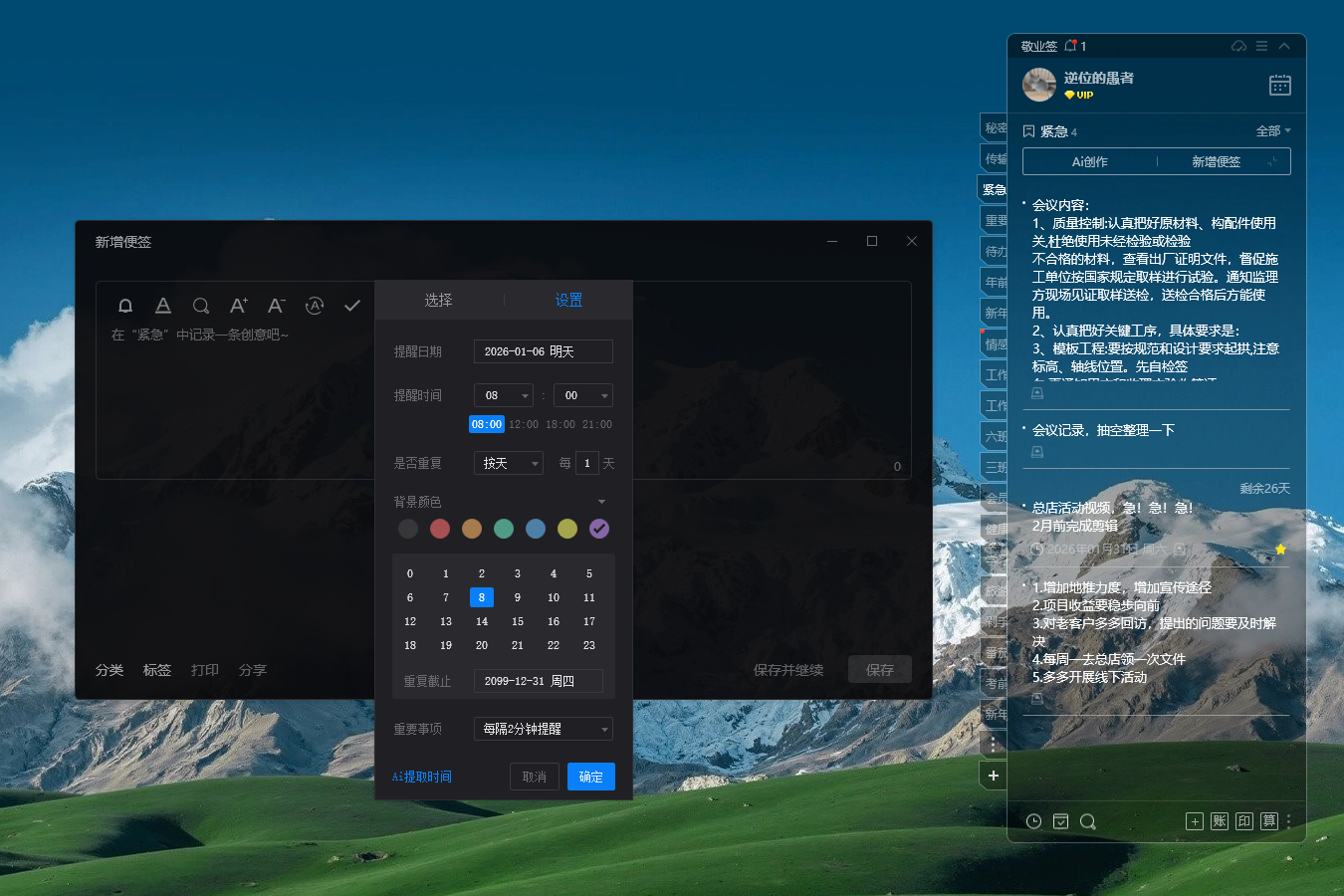Image resolution: width=1344 pixels, height=896 pixels.
Task: Expand the 背景颜色 section arrow
Action: pos(600,501)
